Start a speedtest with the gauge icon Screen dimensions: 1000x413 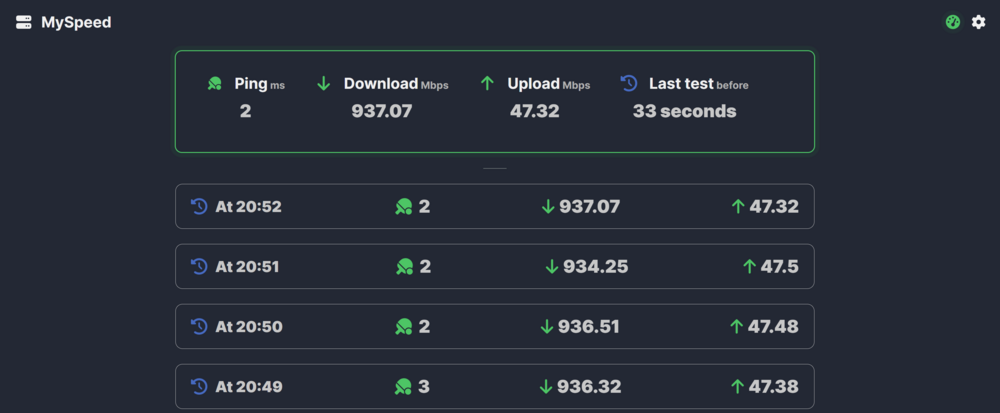click(953, 22)
